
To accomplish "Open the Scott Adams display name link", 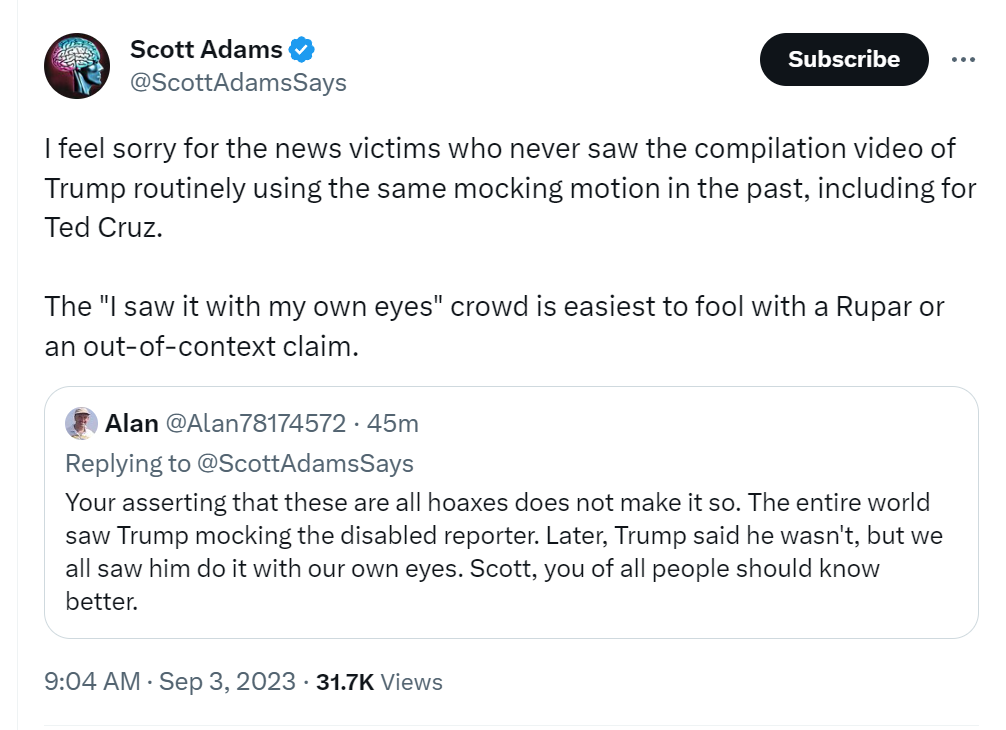I will 206,49.
